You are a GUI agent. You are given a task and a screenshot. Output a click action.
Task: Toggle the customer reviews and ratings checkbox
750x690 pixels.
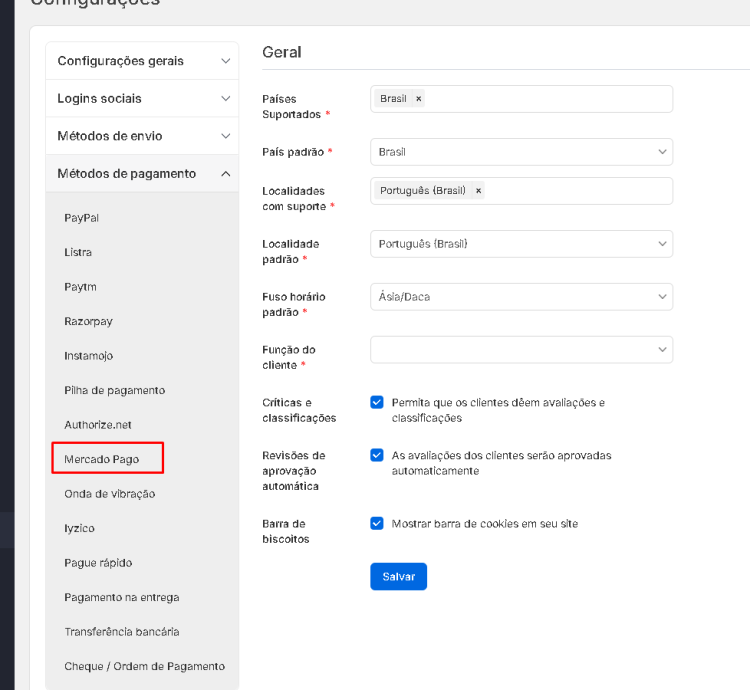377,402
